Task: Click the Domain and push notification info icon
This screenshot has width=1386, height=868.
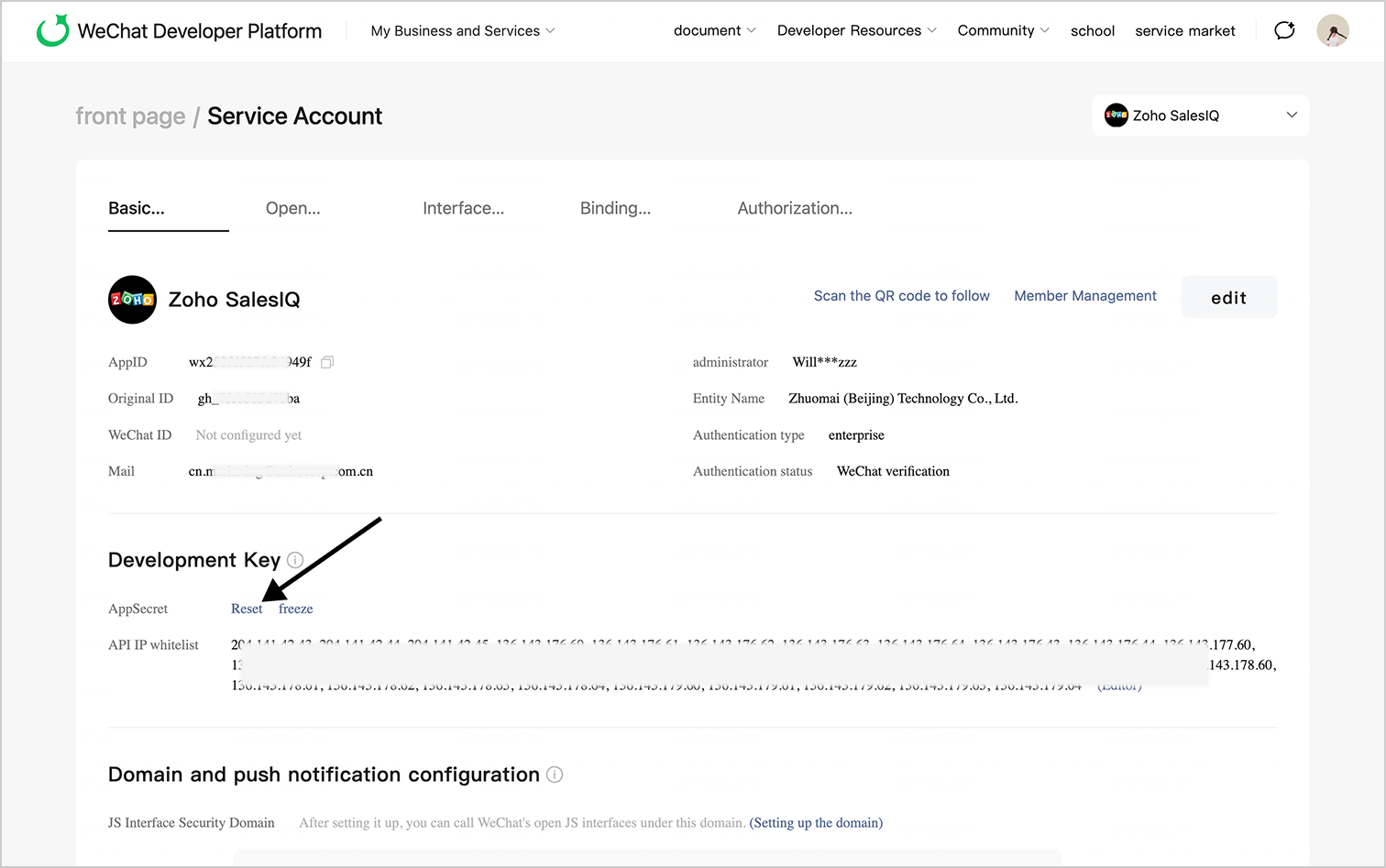Action: [x=555, y=775]
